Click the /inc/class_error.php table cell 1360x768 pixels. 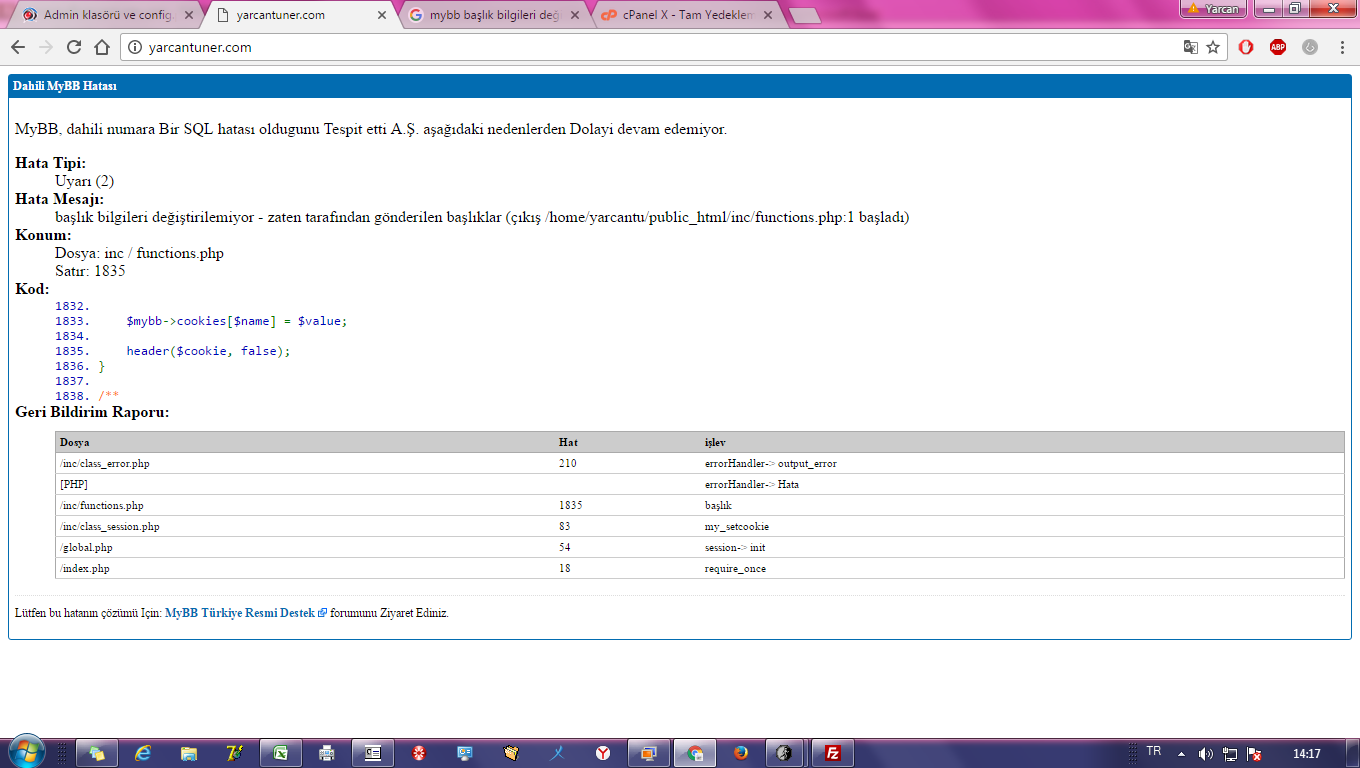click(x=305, y=463)
